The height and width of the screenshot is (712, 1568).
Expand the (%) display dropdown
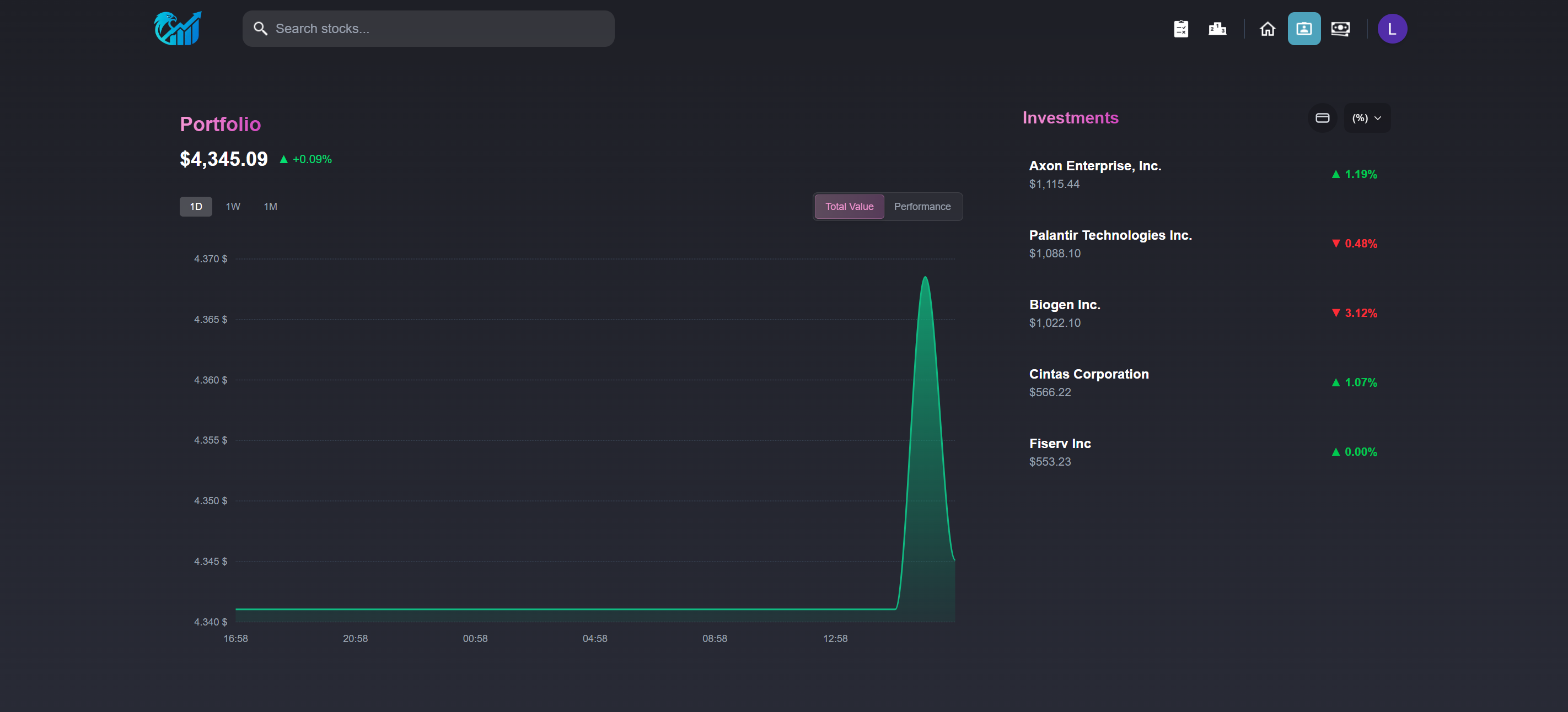pos(1366,118)
